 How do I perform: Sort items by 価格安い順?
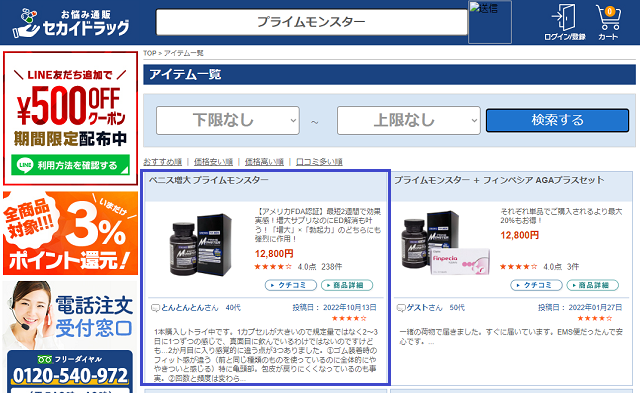pyautogui.click(x=213, y=162)
